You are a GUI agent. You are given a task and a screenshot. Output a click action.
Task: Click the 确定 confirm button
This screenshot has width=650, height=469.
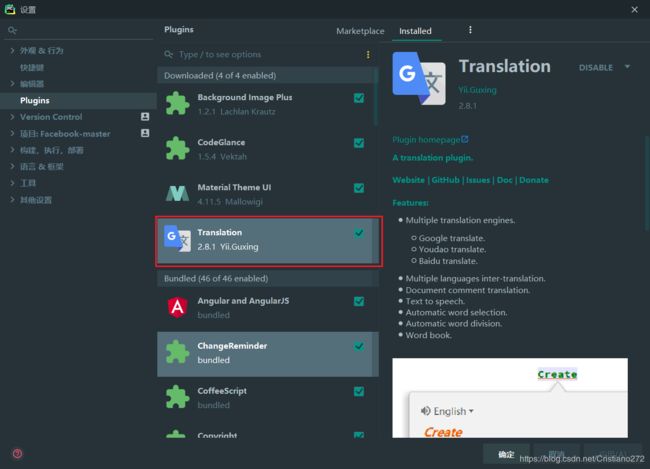pyautogui.click(x=506, y=454)
